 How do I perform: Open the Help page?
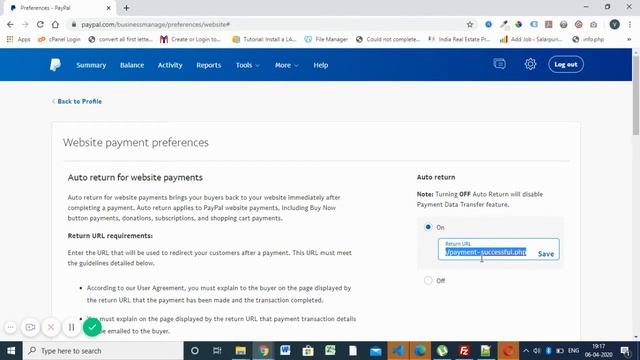321,65
